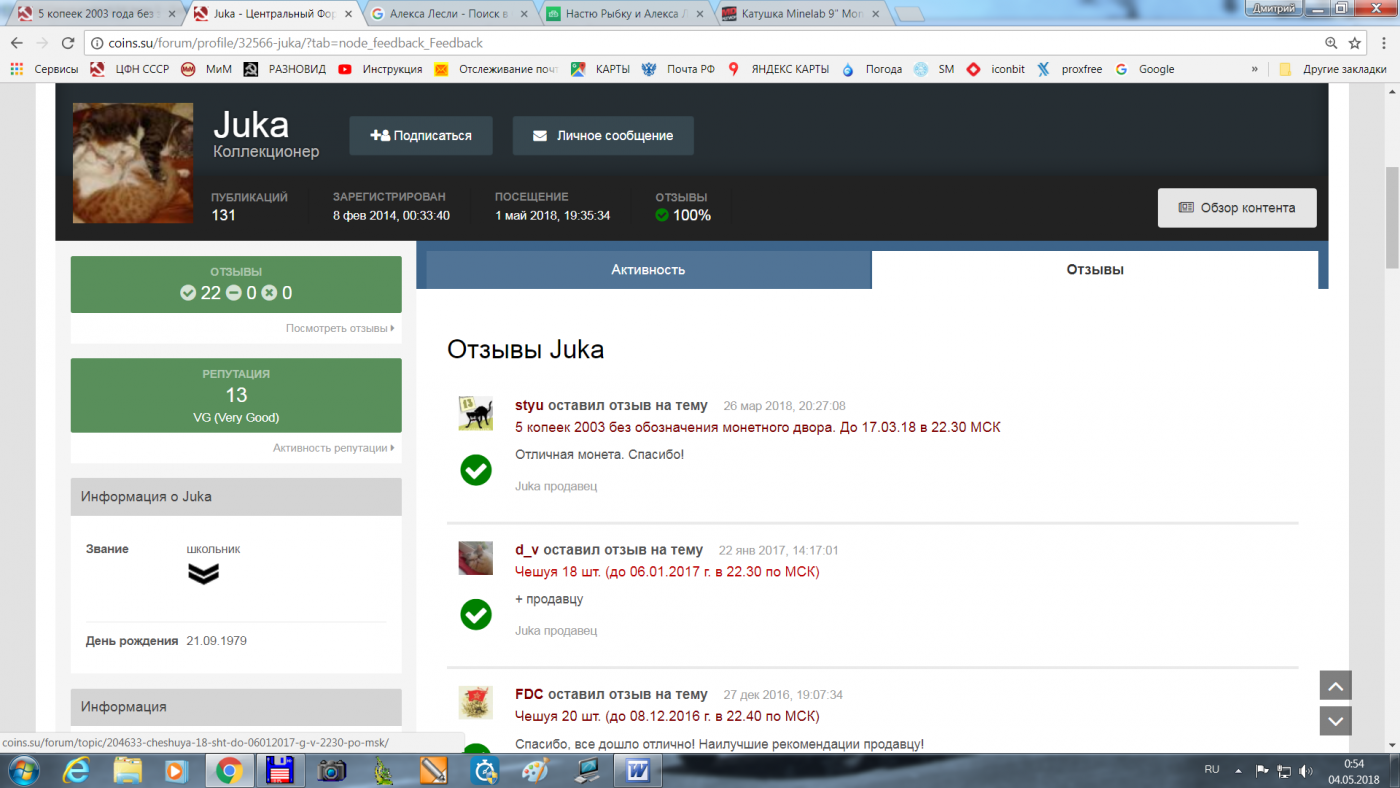1400x788 pixels.
Task: Bookmark this page with the star icon
Action: click(x=1355, y=43)
